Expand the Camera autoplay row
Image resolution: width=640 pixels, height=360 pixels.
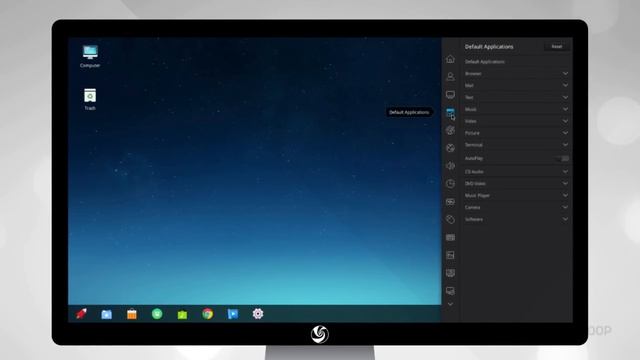click(516, 207)
